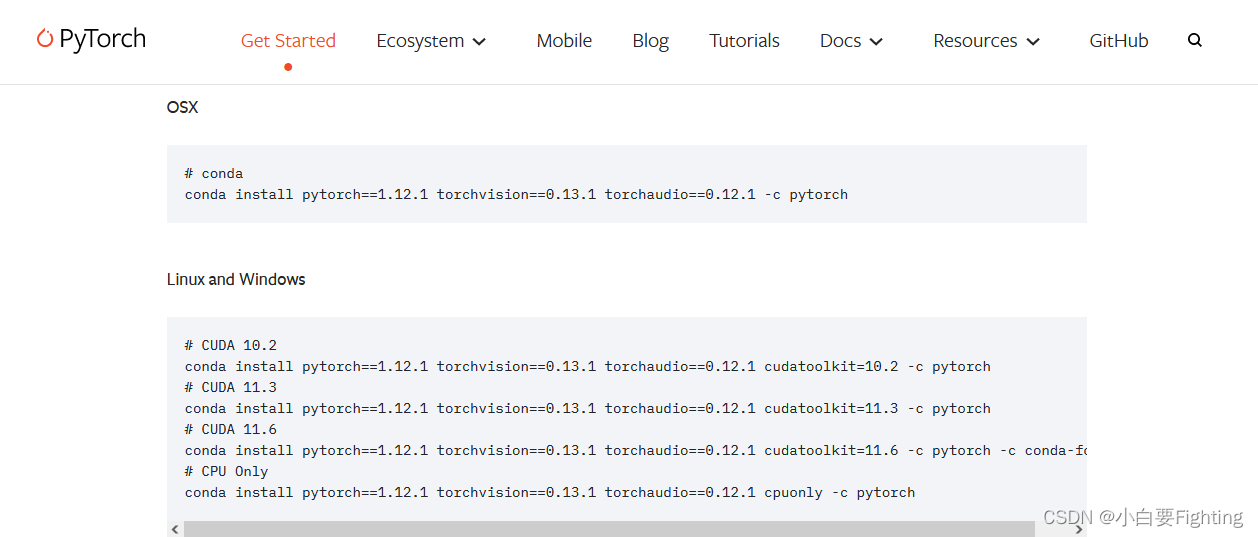The height and width of the screenshot is (537, 1258).
Task: Open the Blog link
Action: coord(650,41)
